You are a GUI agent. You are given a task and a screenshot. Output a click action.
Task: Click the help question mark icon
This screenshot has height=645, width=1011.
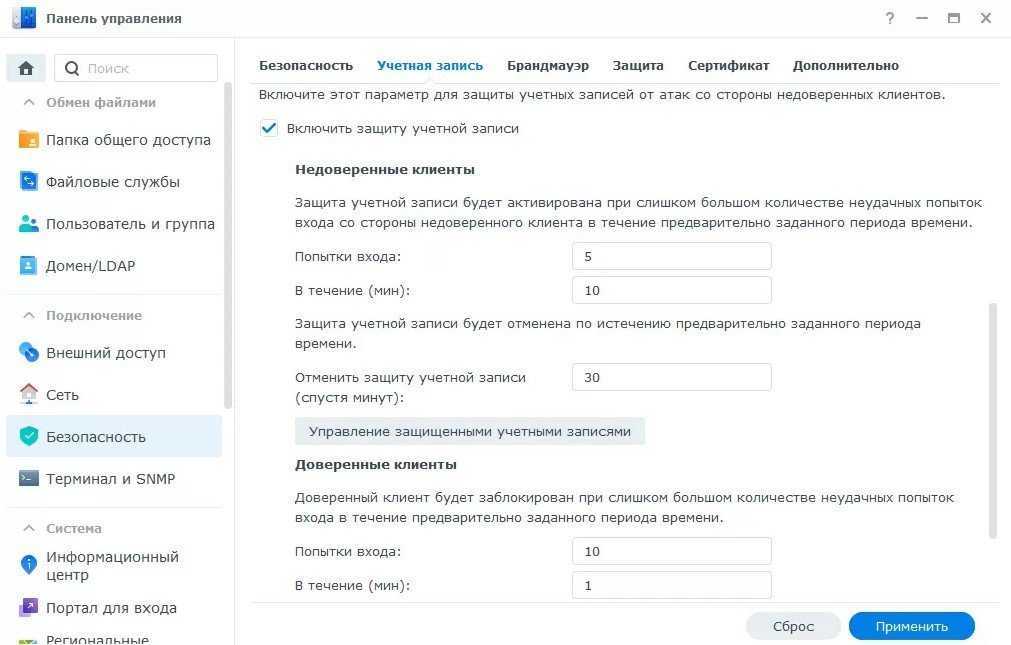tap(890, 18)
